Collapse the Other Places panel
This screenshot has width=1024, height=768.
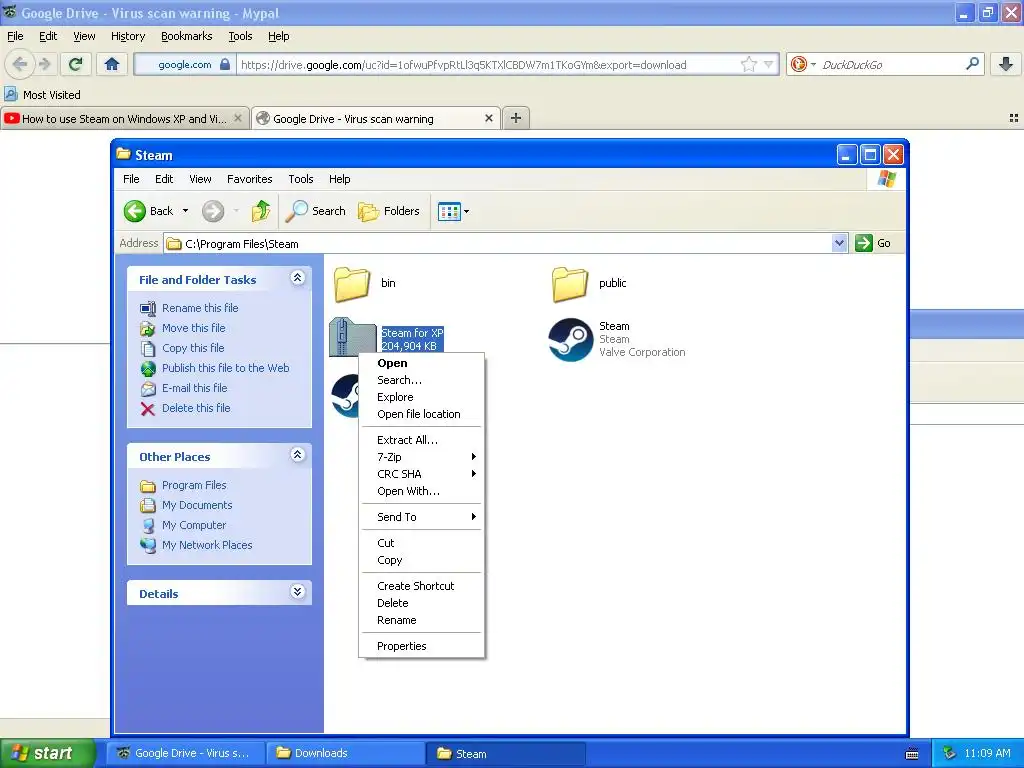point(297,455)
